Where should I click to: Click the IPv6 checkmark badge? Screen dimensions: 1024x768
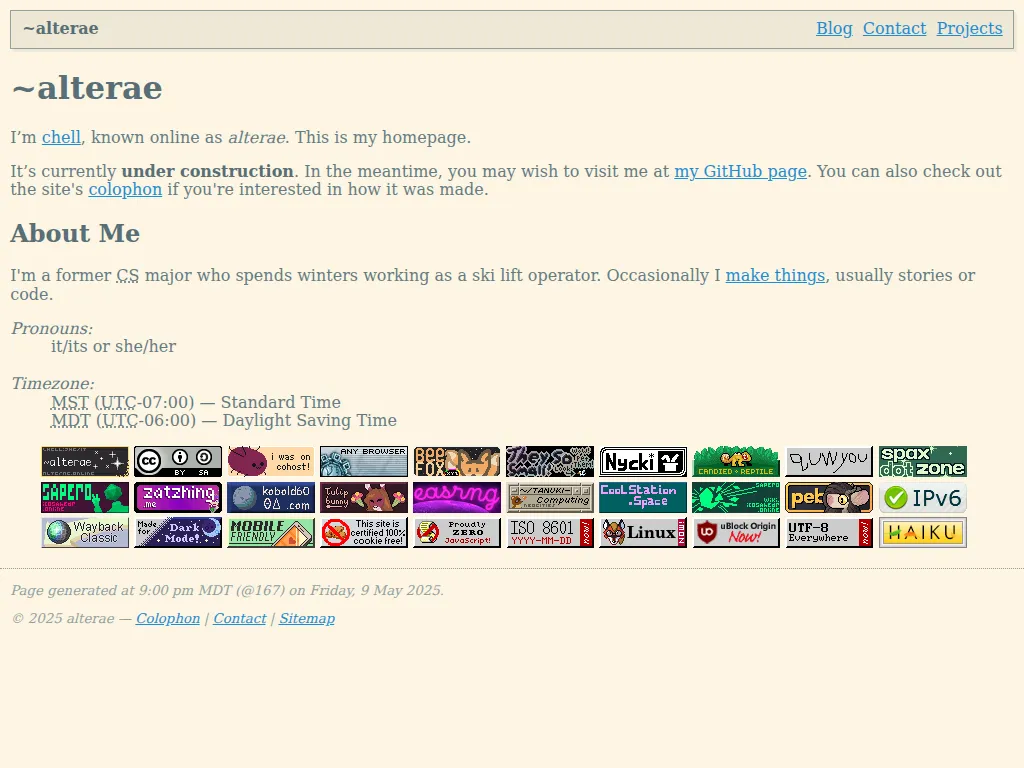(922, 497)
